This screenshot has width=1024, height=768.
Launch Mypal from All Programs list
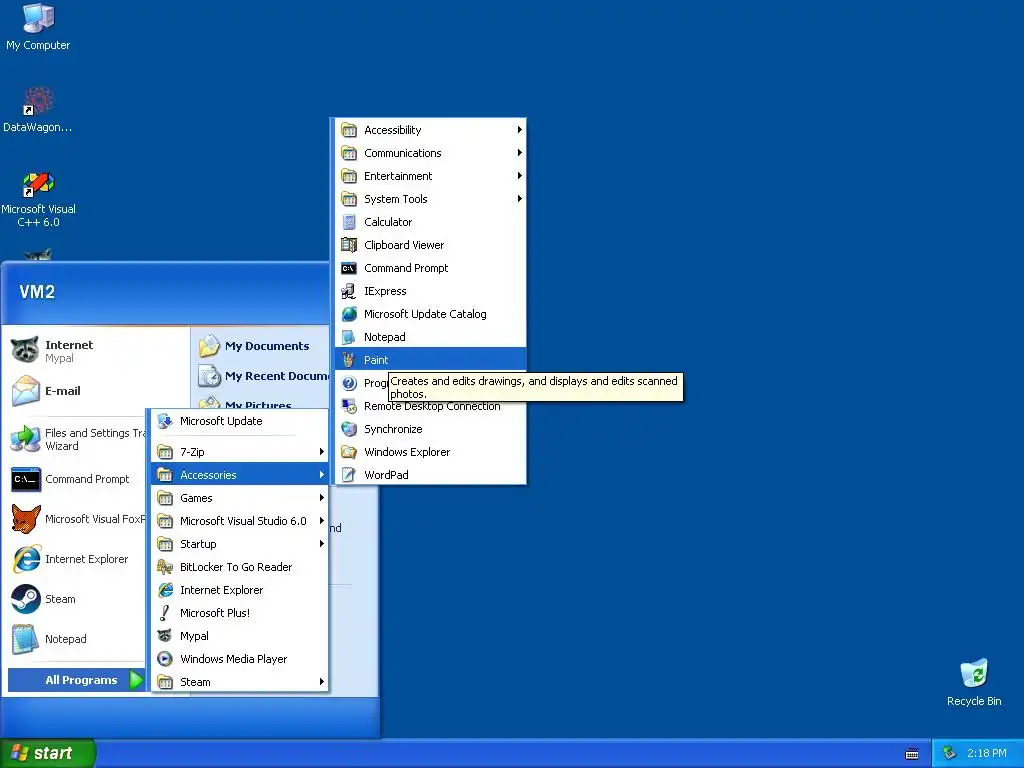coord(239,636)
